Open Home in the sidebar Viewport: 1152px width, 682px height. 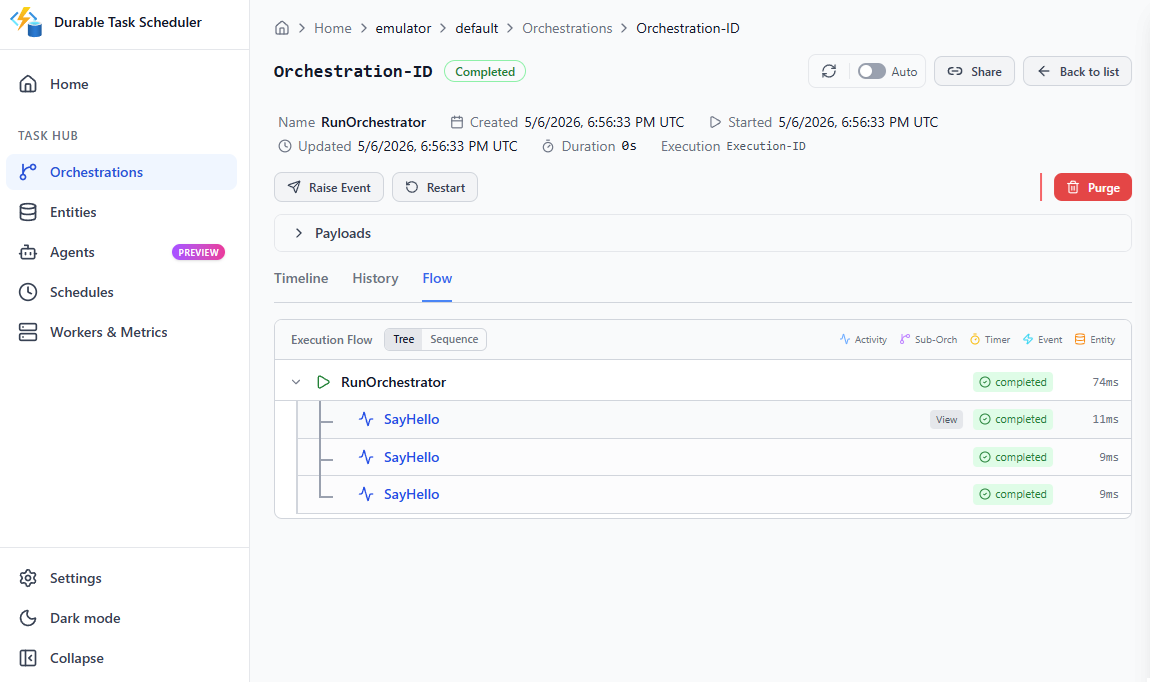pyautogui.click(x=121, y=84)
